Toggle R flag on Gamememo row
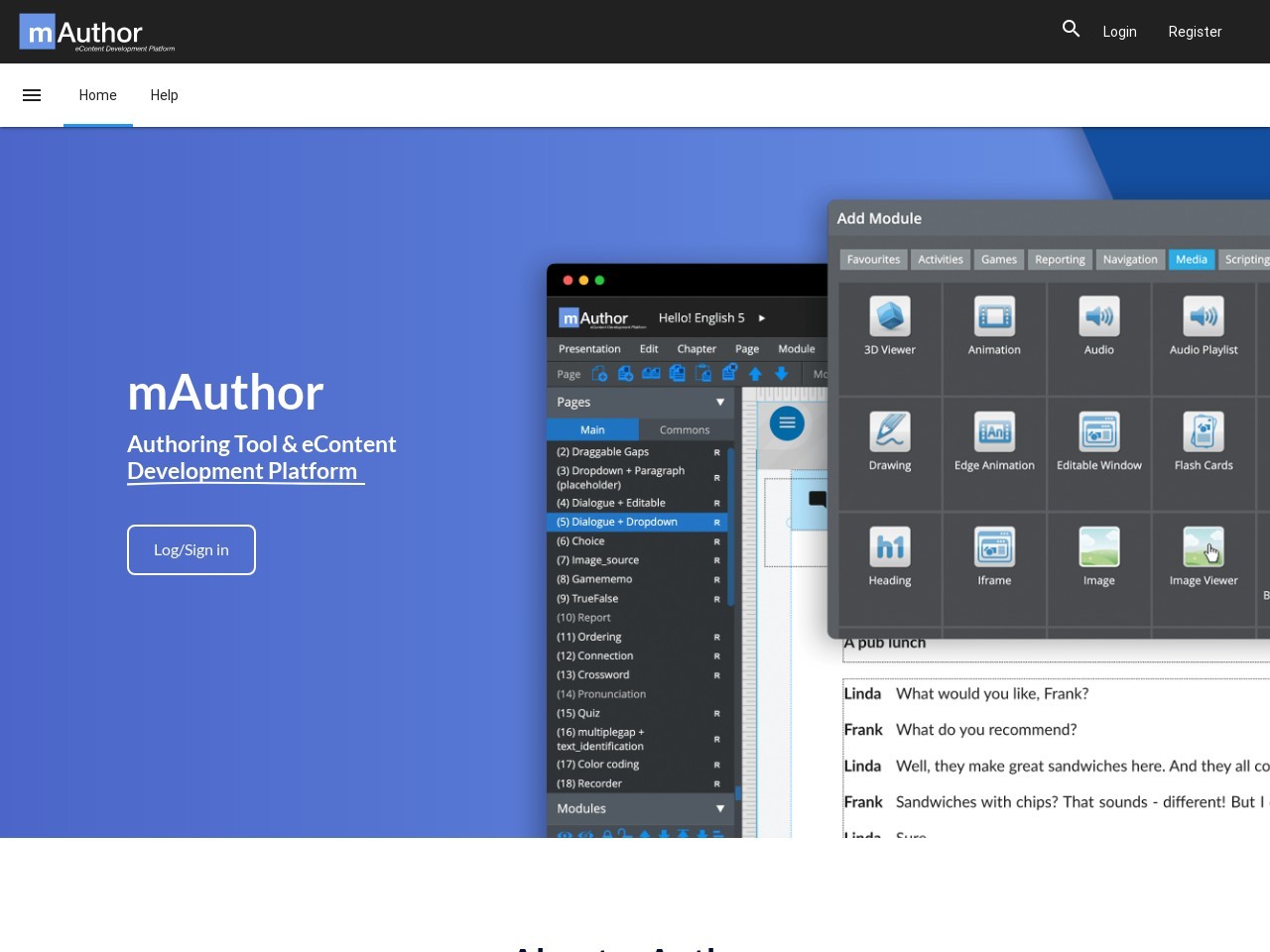 coord(716,580)
